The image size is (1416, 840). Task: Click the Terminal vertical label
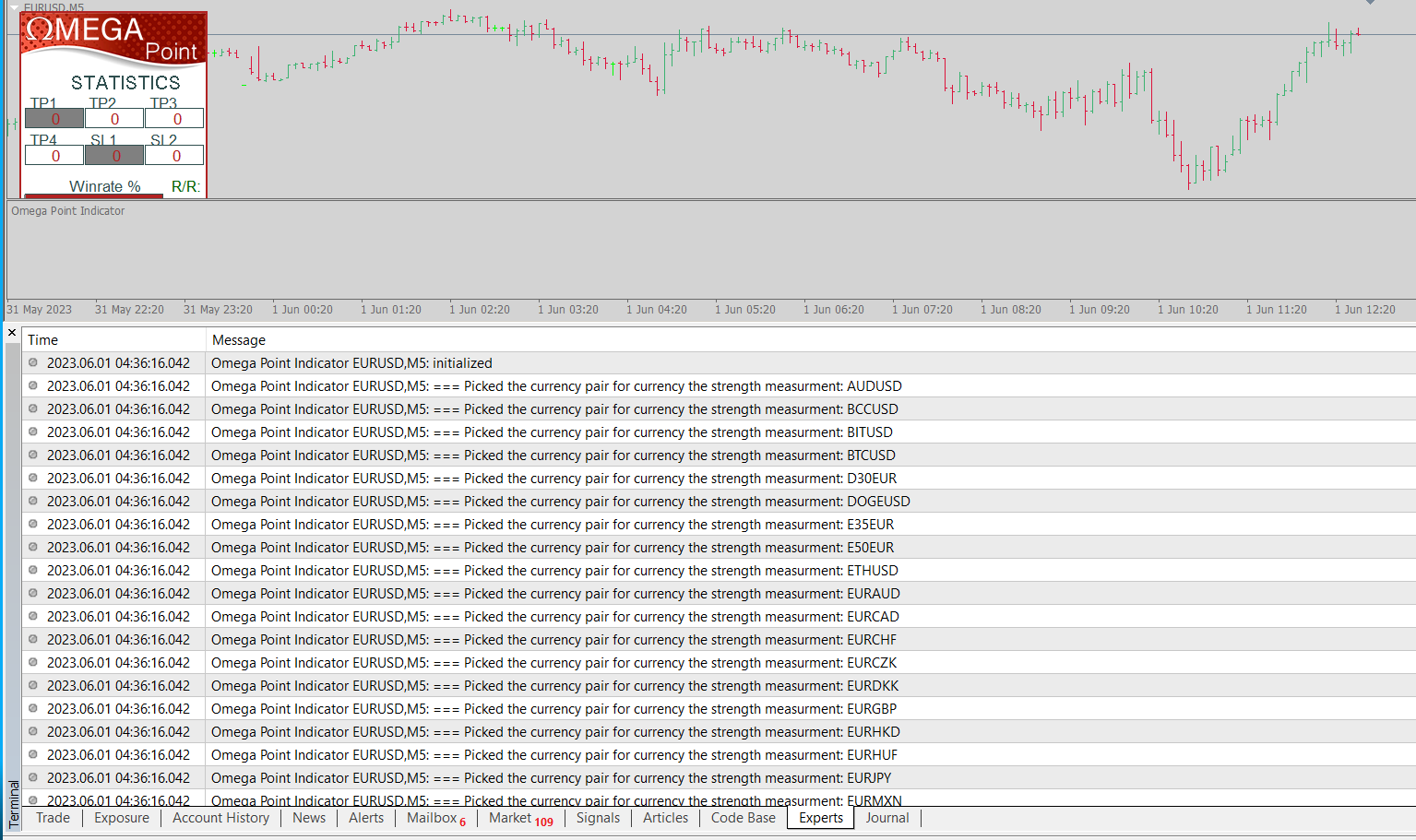point(14,804)
